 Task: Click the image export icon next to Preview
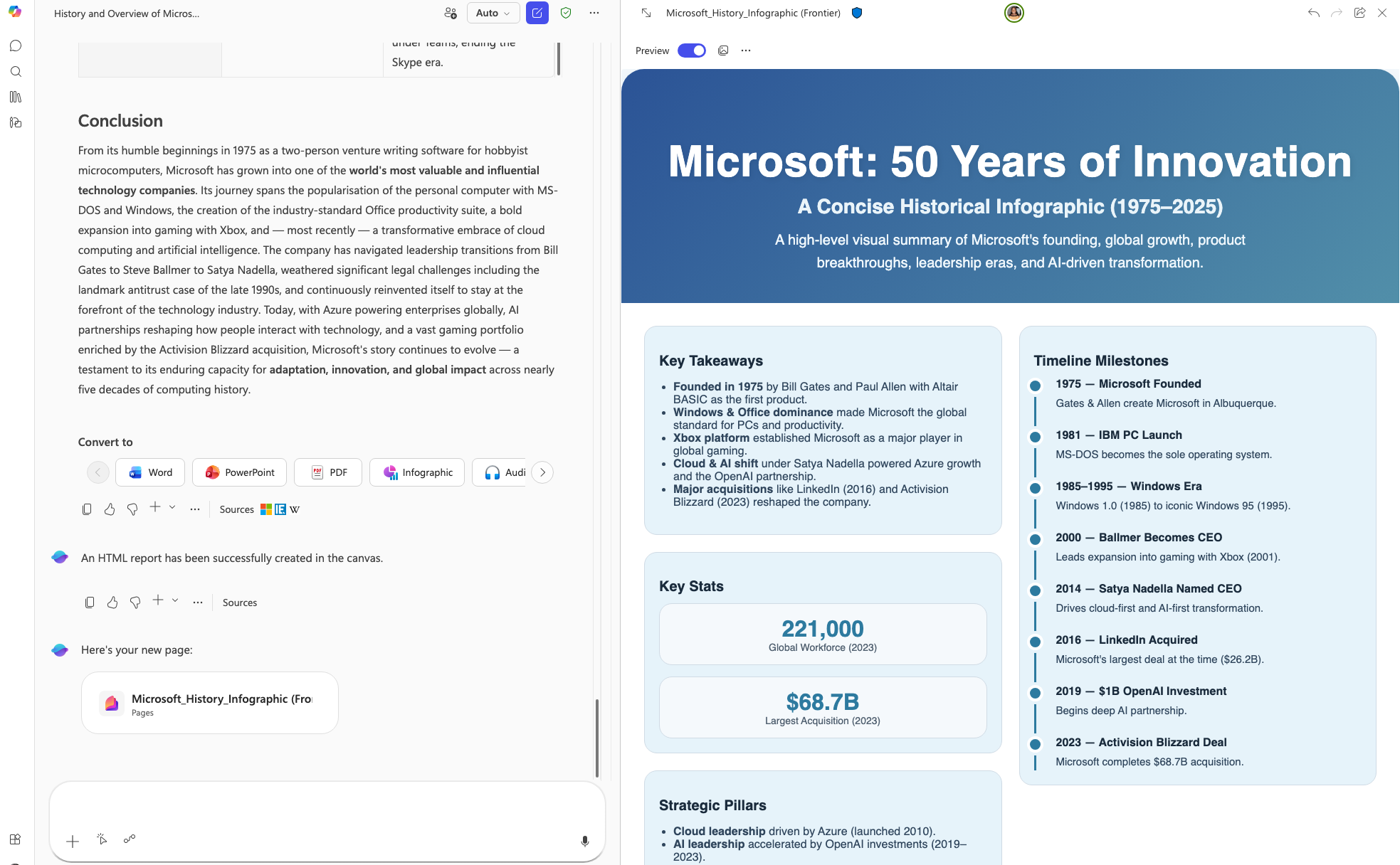click(723, 51)
